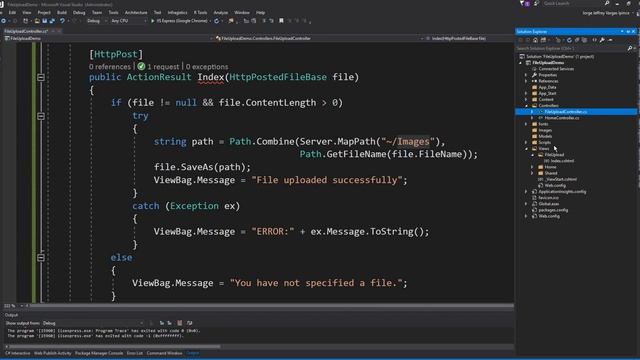Open the Build menu

(x=62, y=13)
